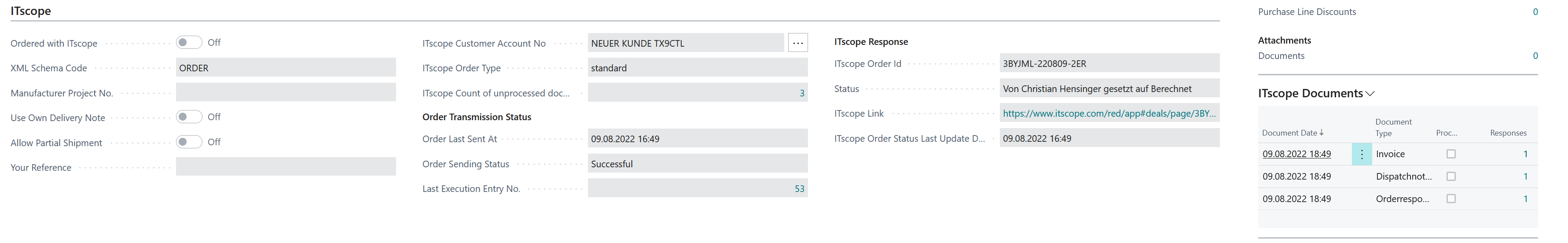The height and width of the screenshot is (243, 1568).
Task: Click the Your Reference input field
Action: [x=286, y=167]
